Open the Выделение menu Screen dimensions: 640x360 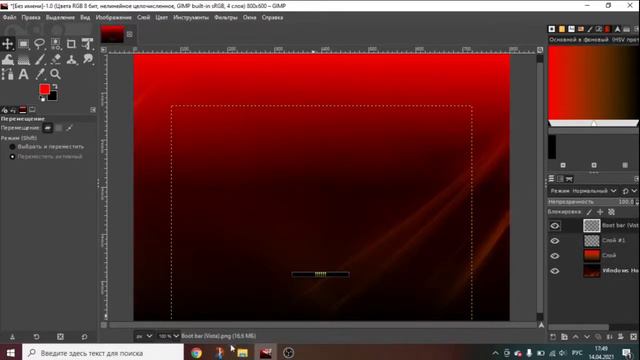(60, 18)
